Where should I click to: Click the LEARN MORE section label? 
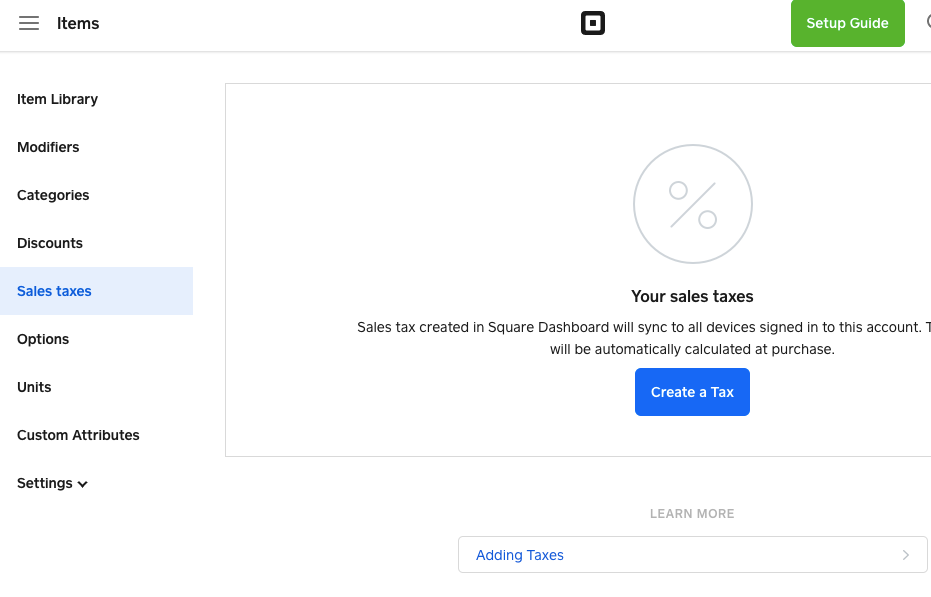(692, 513)
